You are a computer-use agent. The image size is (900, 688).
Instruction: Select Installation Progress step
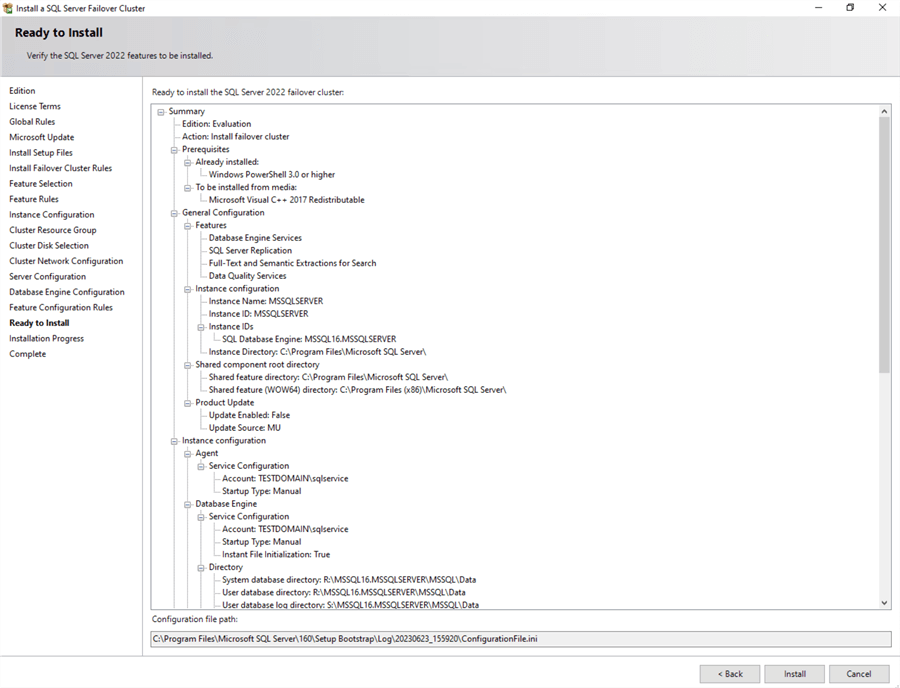click(x=46, y=339)
